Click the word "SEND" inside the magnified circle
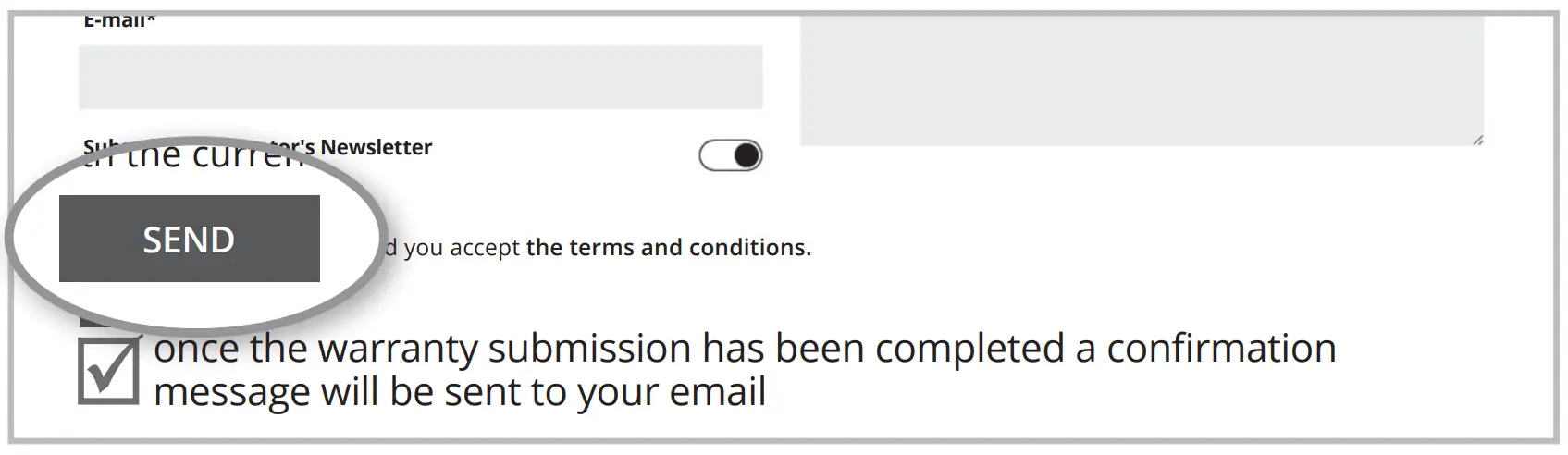Viewport: 1568px width, 455px height. [x=189, y=240]
